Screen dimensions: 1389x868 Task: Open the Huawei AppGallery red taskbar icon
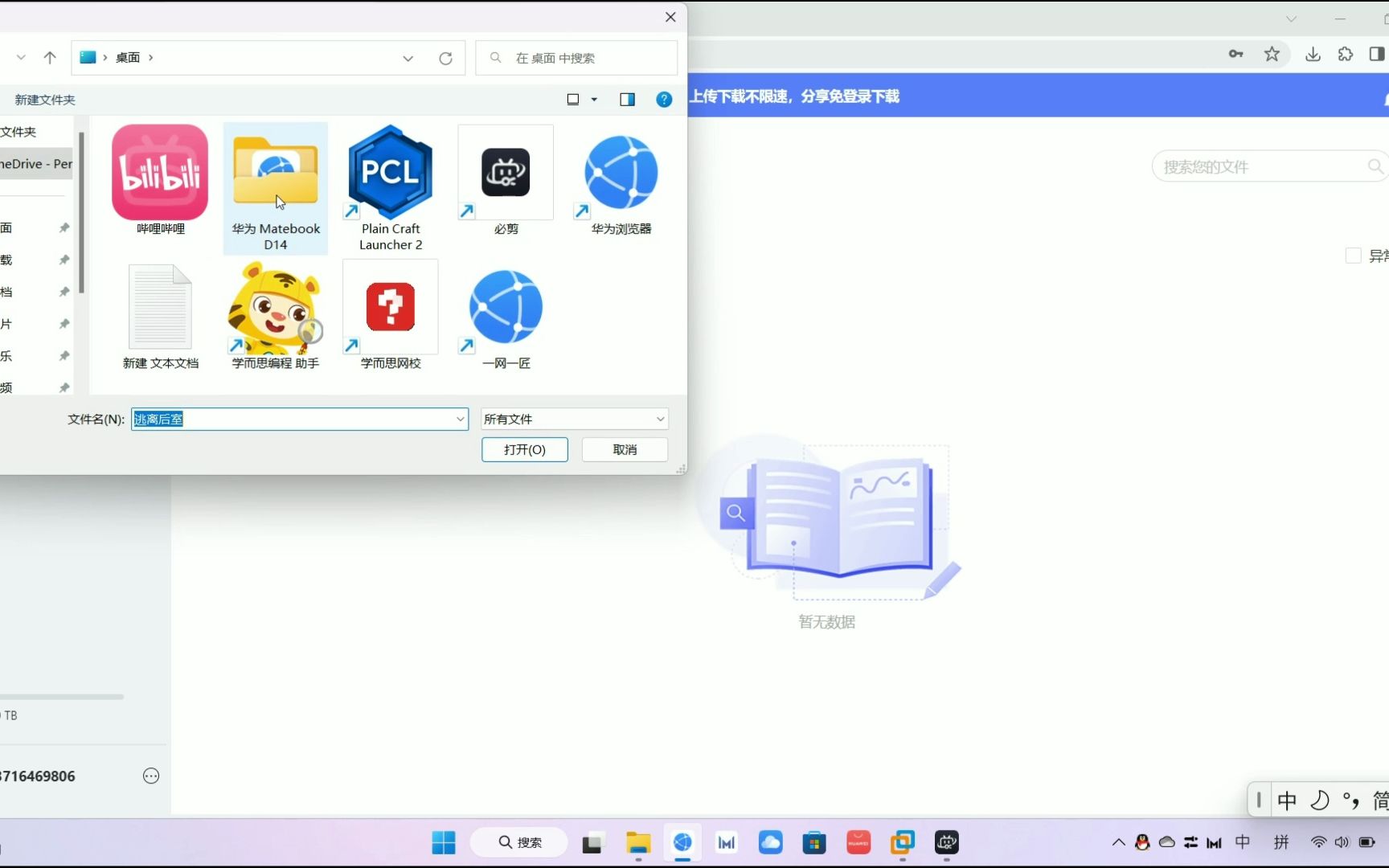(858, 842)
